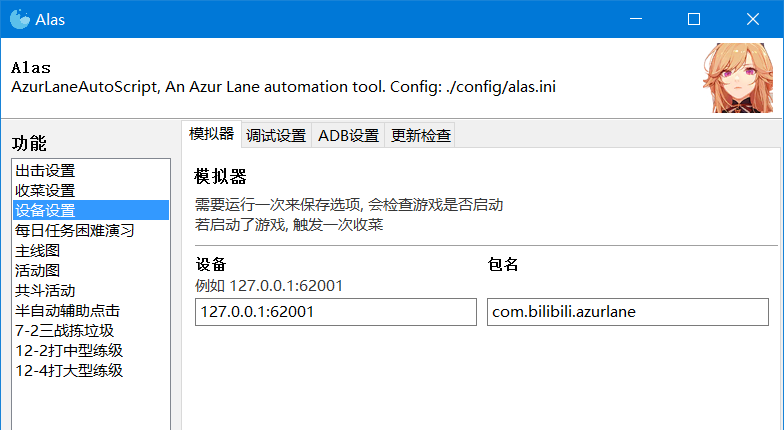784x430 pixels.
Task: Click the Alas app icon in title bar
Action: point(19,19)
